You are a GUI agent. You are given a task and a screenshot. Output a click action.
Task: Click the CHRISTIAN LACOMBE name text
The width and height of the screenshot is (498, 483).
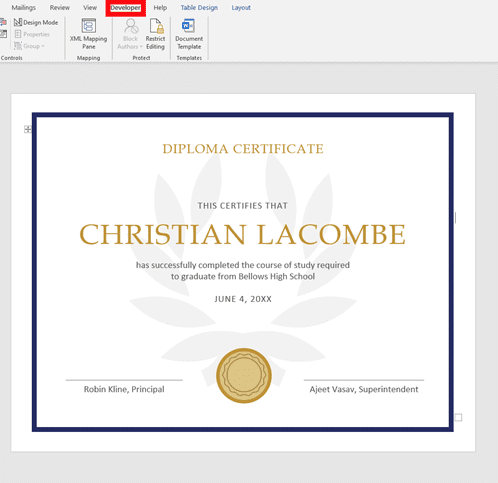[243, 234]
